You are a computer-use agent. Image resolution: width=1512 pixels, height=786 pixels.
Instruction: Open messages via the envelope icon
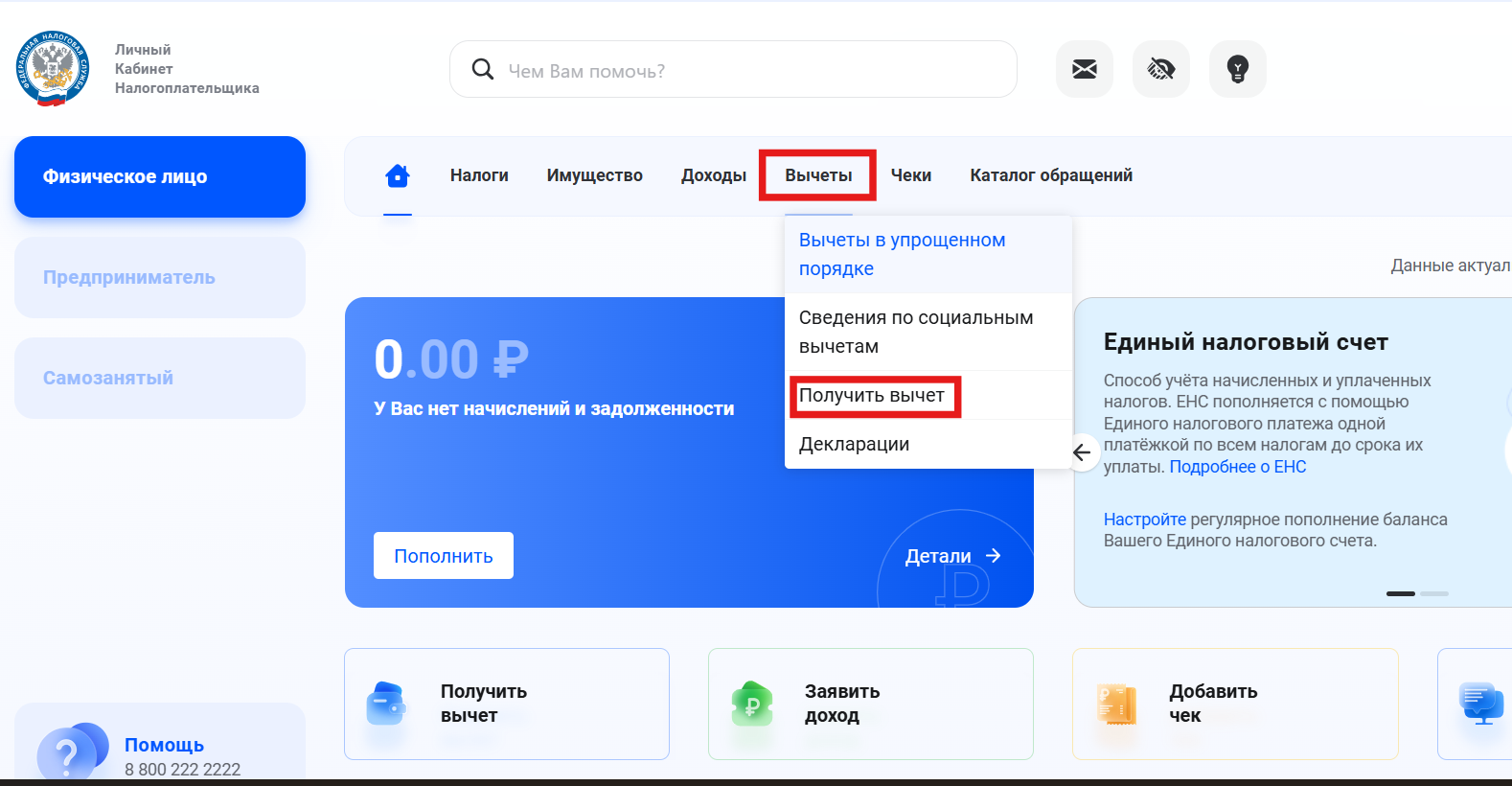[x=1084, y=69]
